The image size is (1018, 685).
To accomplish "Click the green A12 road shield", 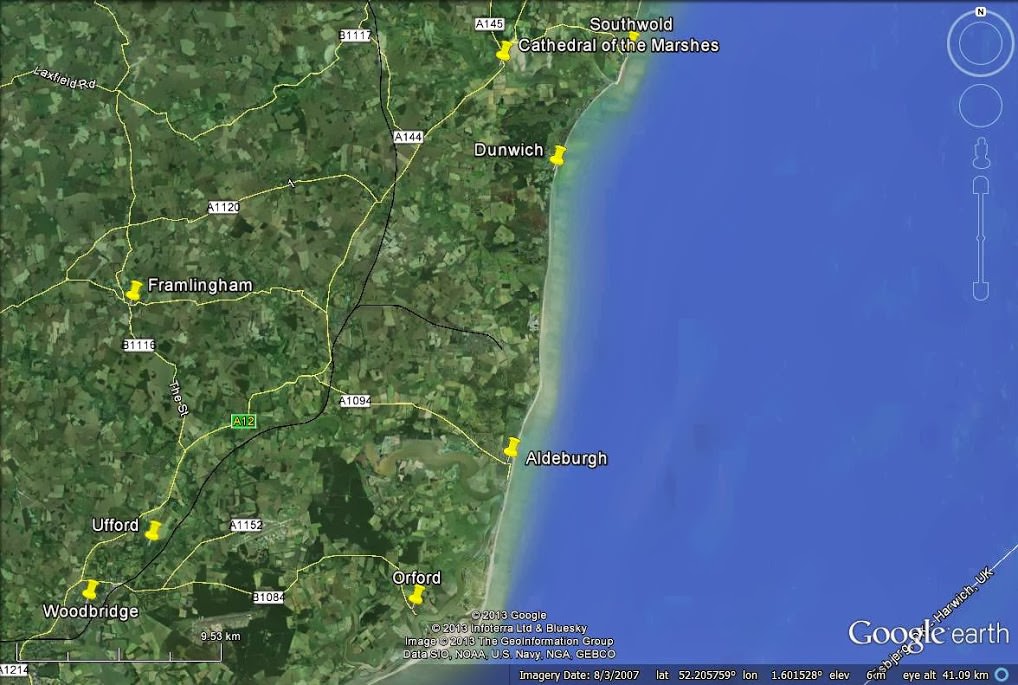I will tap(243, 421).
